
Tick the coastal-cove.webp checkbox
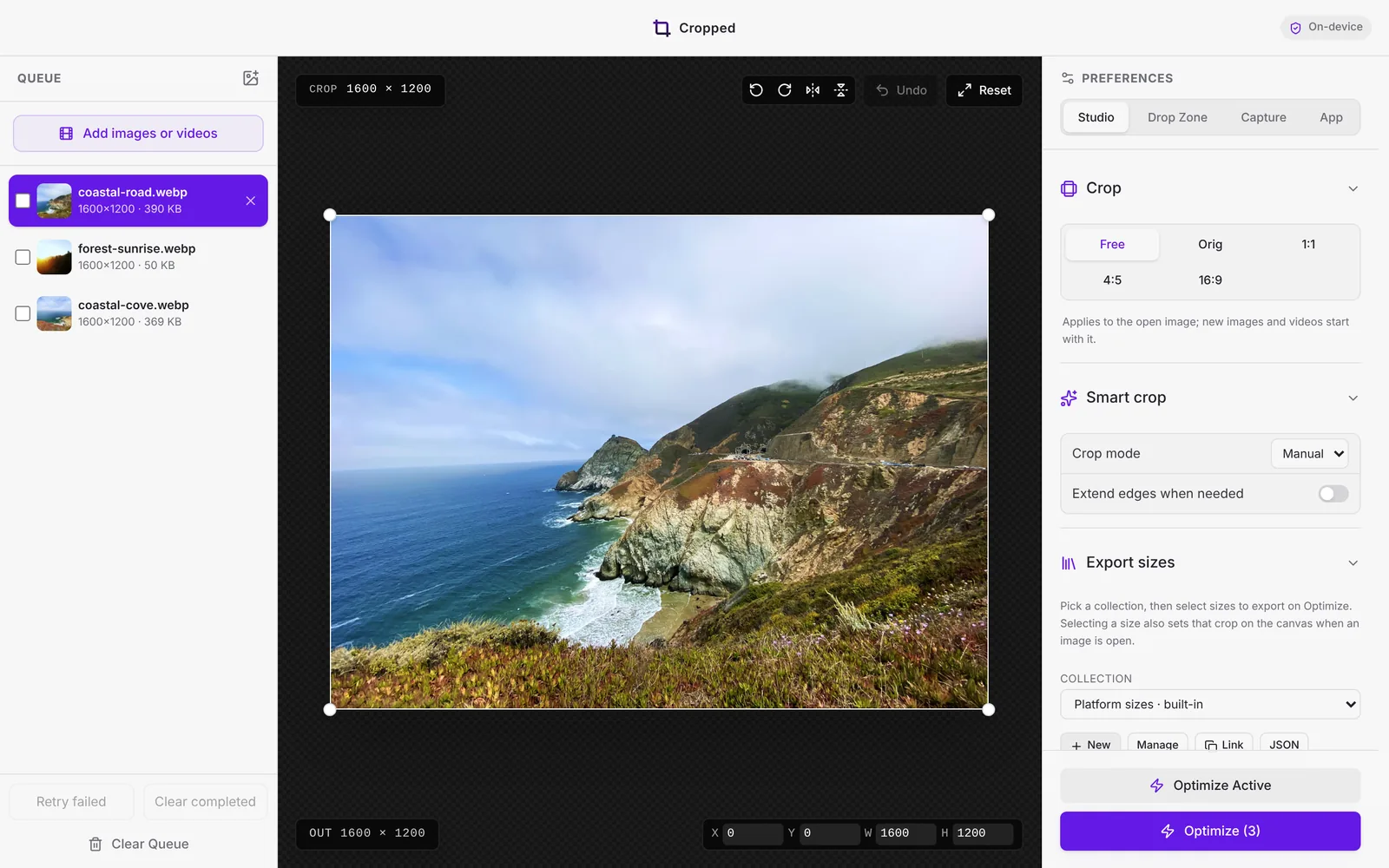23,313
